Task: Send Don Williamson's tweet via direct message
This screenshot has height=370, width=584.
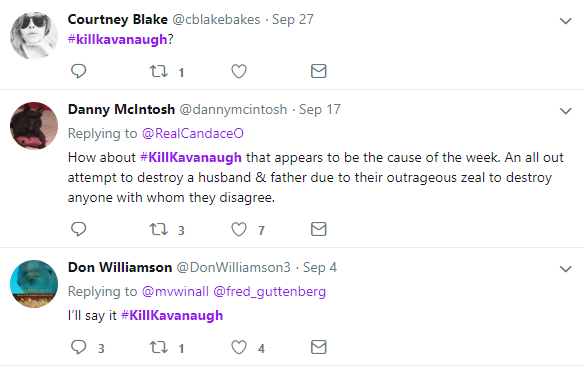Action: click(x=318, y=347)
